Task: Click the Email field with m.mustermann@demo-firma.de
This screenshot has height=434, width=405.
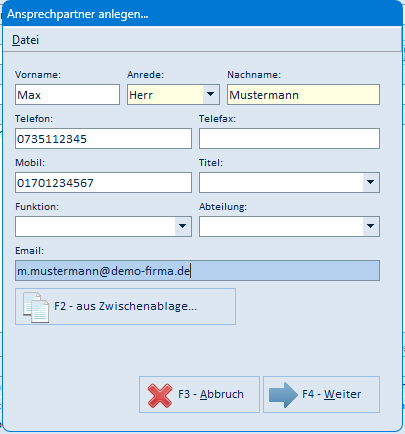Action: [x=197, y=271]
